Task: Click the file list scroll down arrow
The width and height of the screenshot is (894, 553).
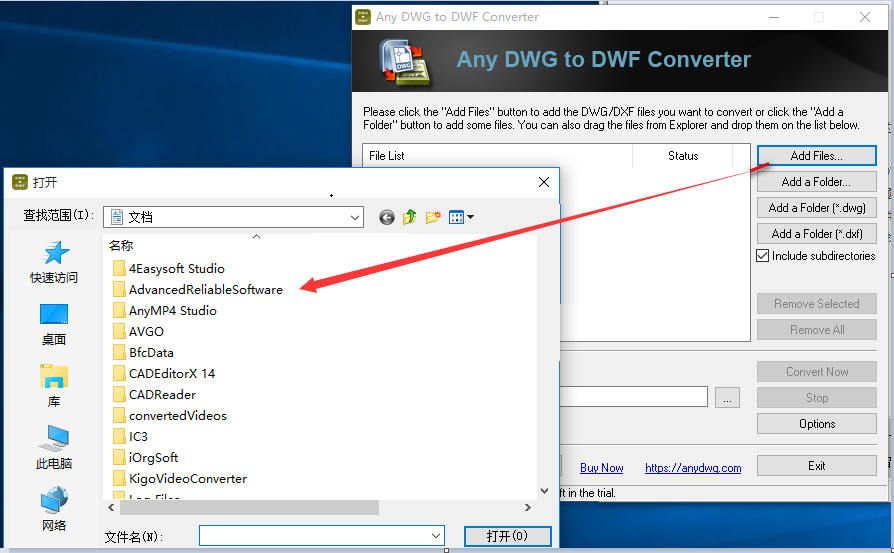Action: (x=544, y=491)
